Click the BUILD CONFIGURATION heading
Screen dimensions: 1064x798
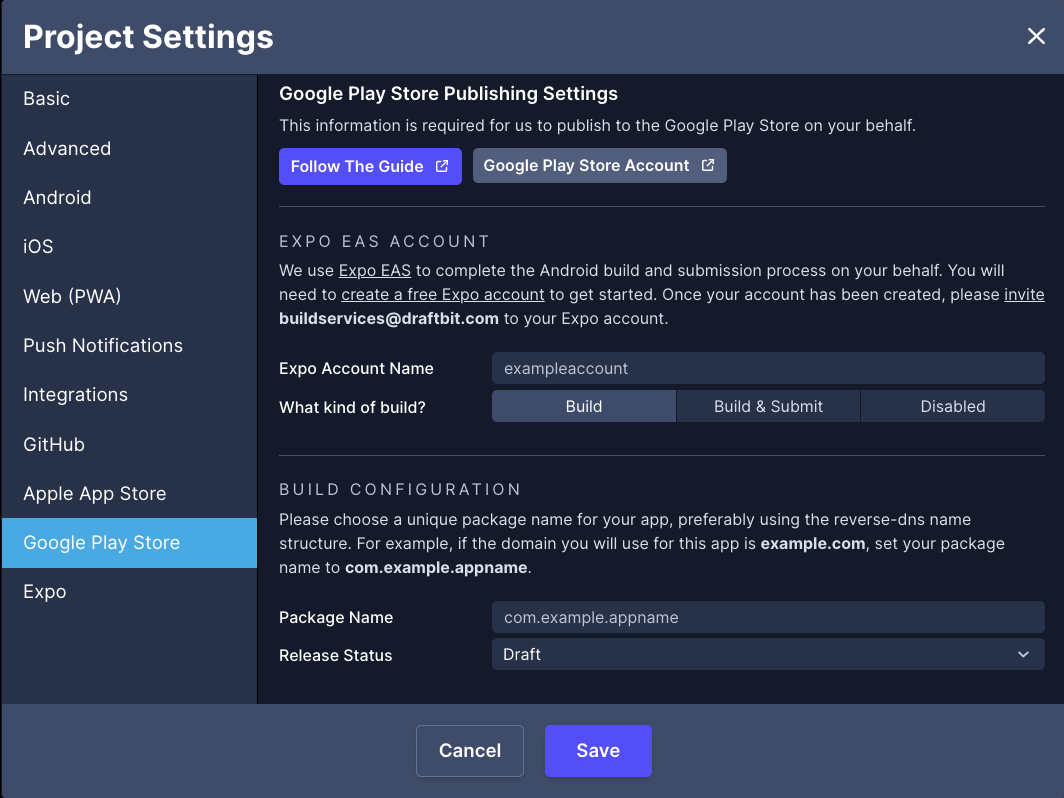400,489
